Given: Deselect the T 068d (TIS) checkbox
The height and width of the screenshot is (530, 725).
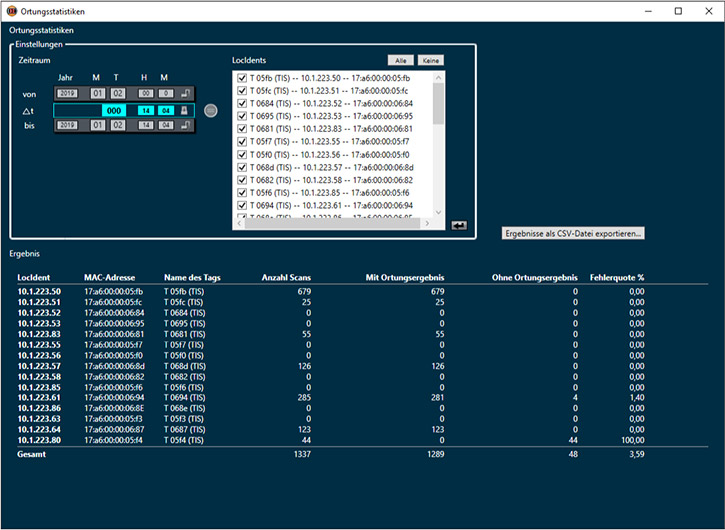Looking at the screenshot, I should [241, 167].
